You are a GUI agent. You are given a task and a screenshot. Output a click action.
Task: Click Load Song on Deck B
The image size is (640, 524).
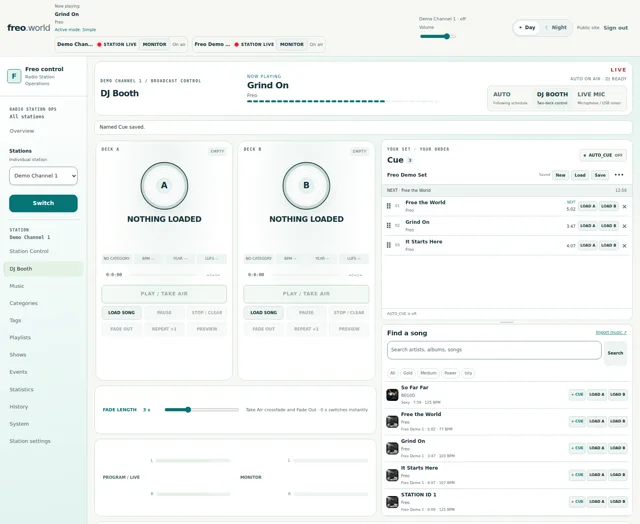(263, 313)
